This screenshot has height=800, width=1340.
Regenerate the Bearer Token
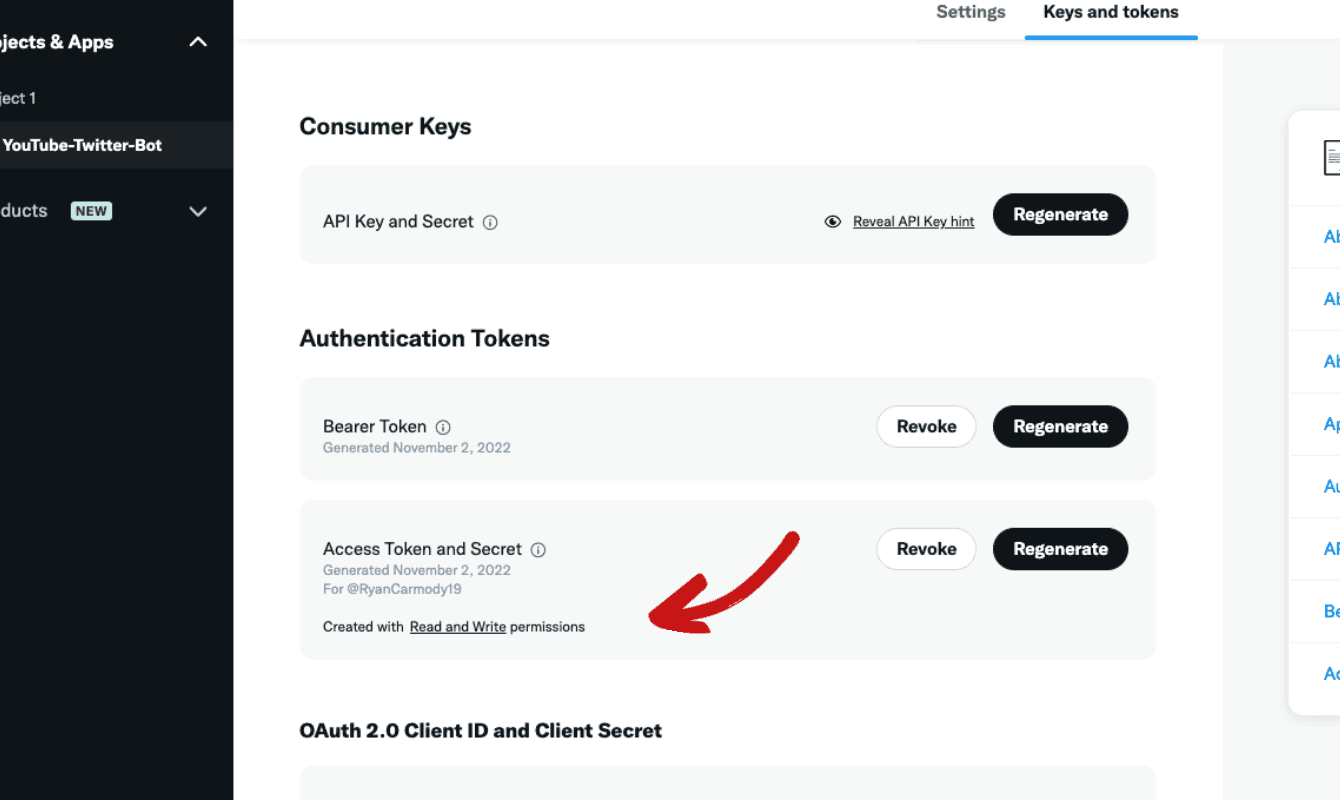[1060, 427]
